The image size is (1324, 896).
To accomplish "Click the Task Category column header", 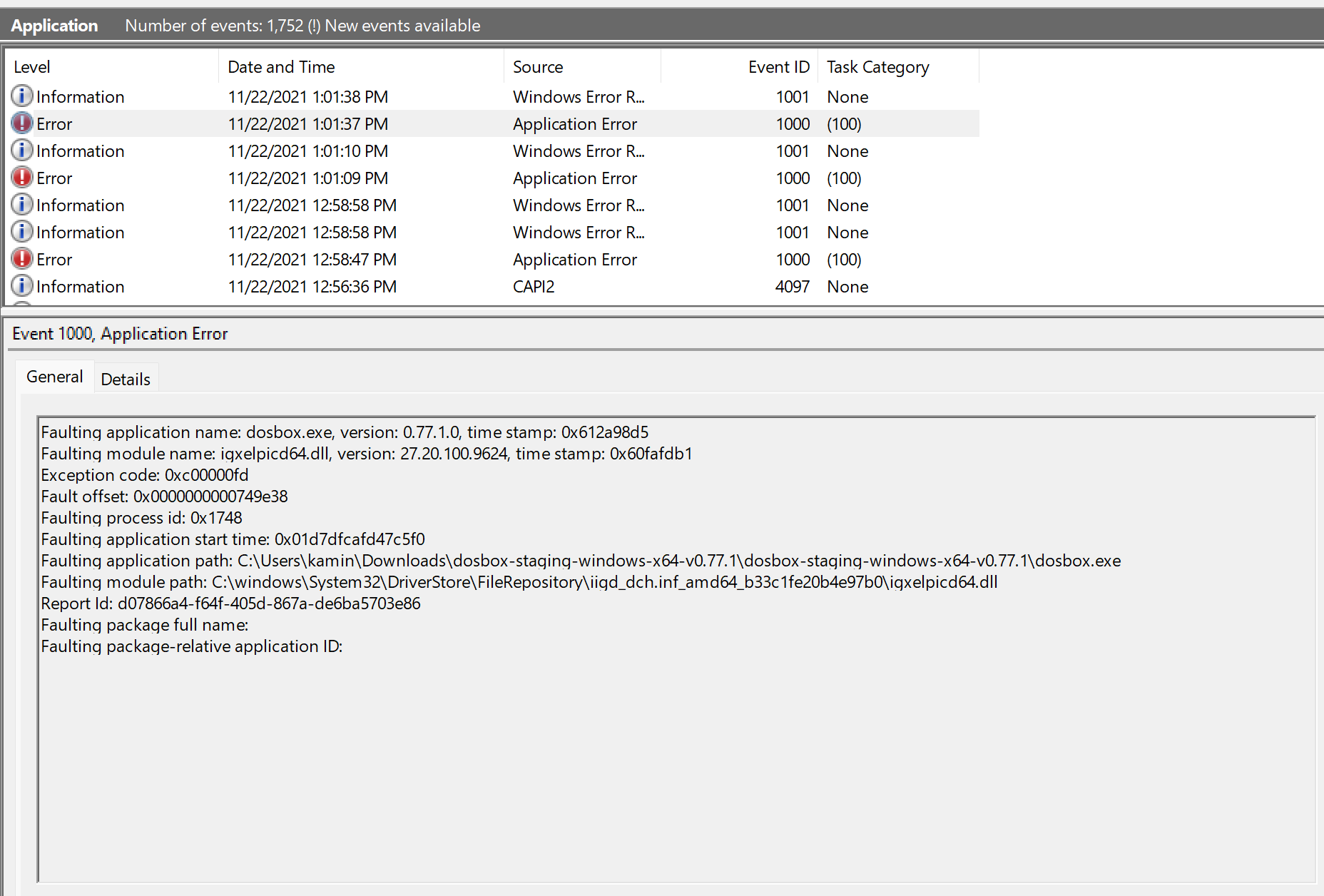I will click(x=878, y=66).
